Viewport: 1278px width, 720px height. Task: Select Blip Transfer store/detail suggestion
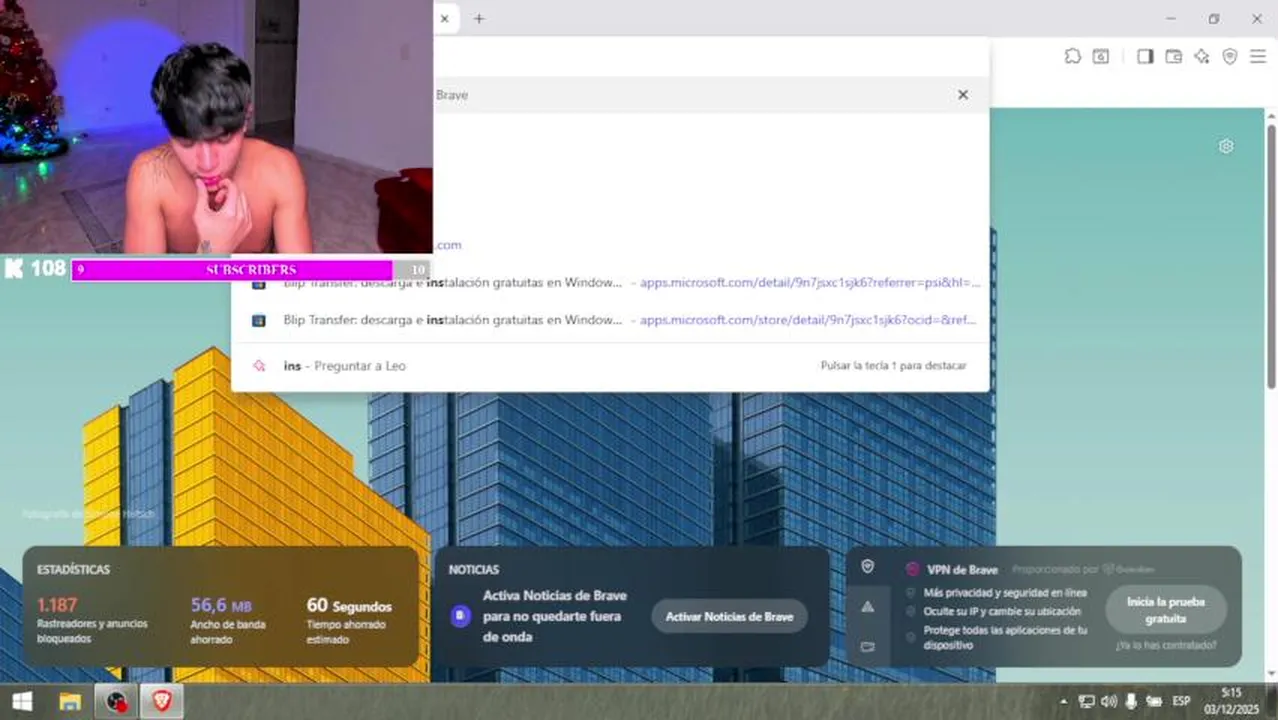click(x=610, y=320)
